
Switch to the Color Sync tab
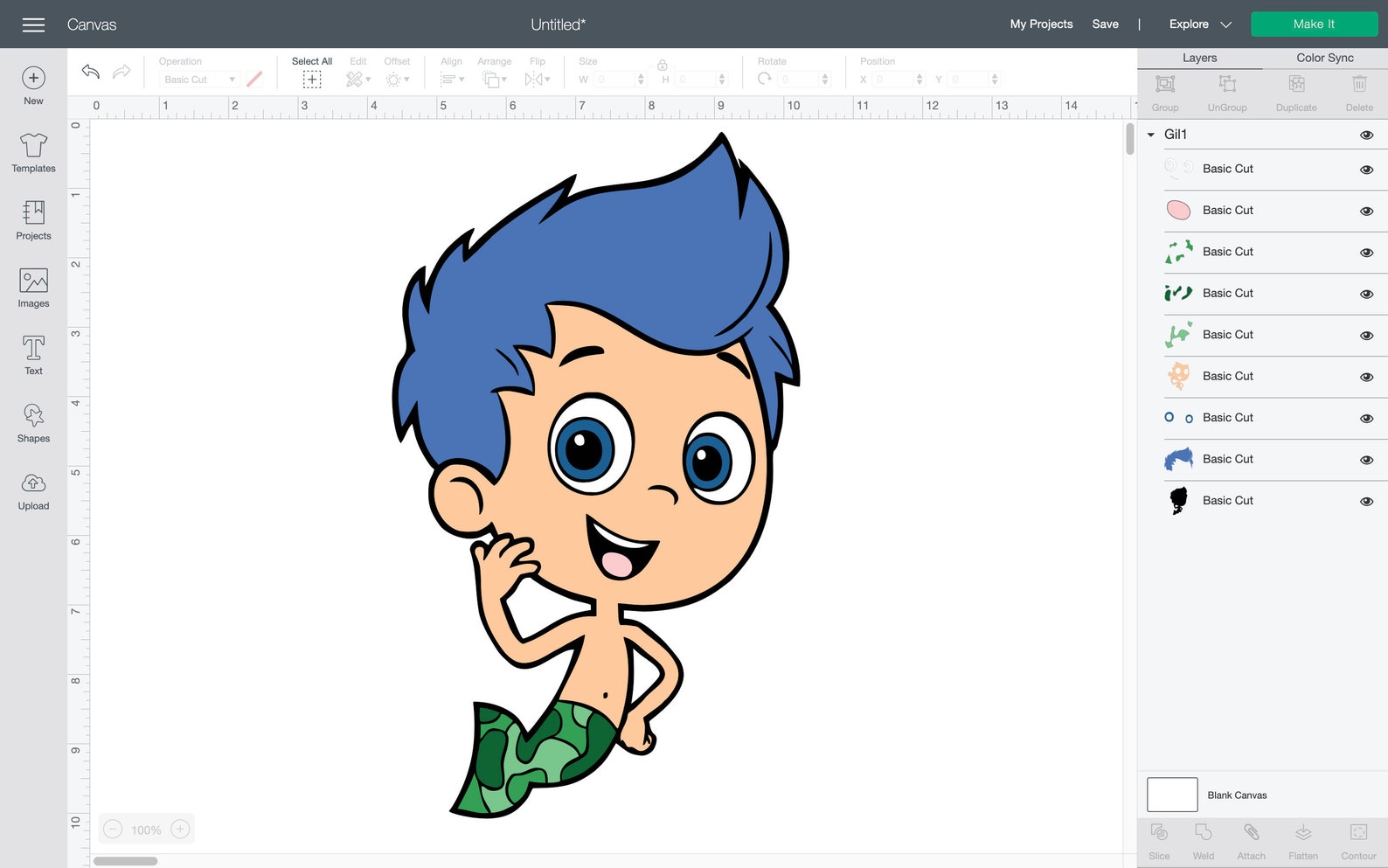tap(1325, 58)
